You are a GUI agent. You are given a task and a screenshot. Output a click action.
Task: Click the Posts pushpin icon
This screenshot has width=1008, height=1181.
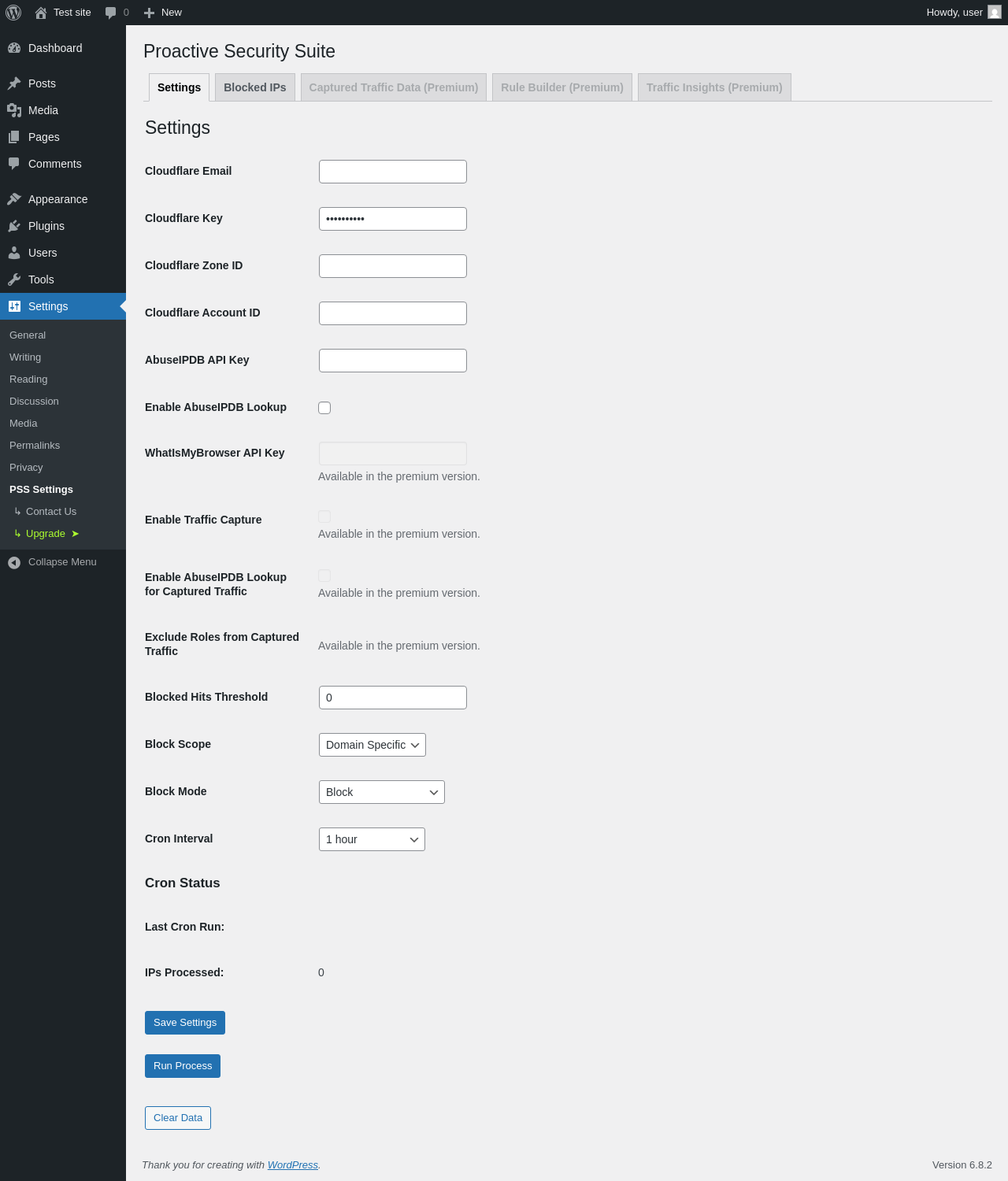pyautogui.click(x=14, y=83)
